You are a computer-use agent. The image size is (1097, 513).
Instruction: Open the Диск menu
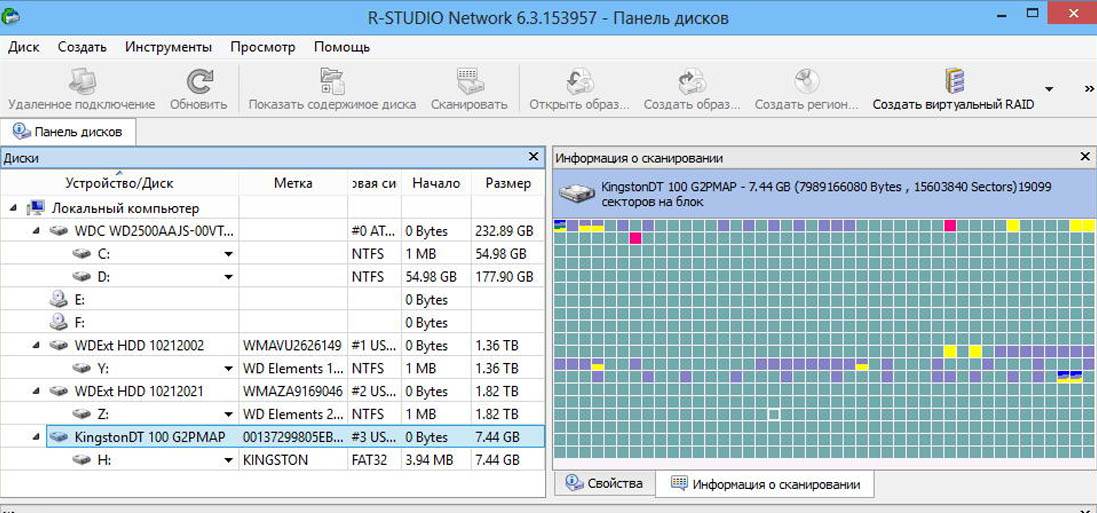pos(23,47)
